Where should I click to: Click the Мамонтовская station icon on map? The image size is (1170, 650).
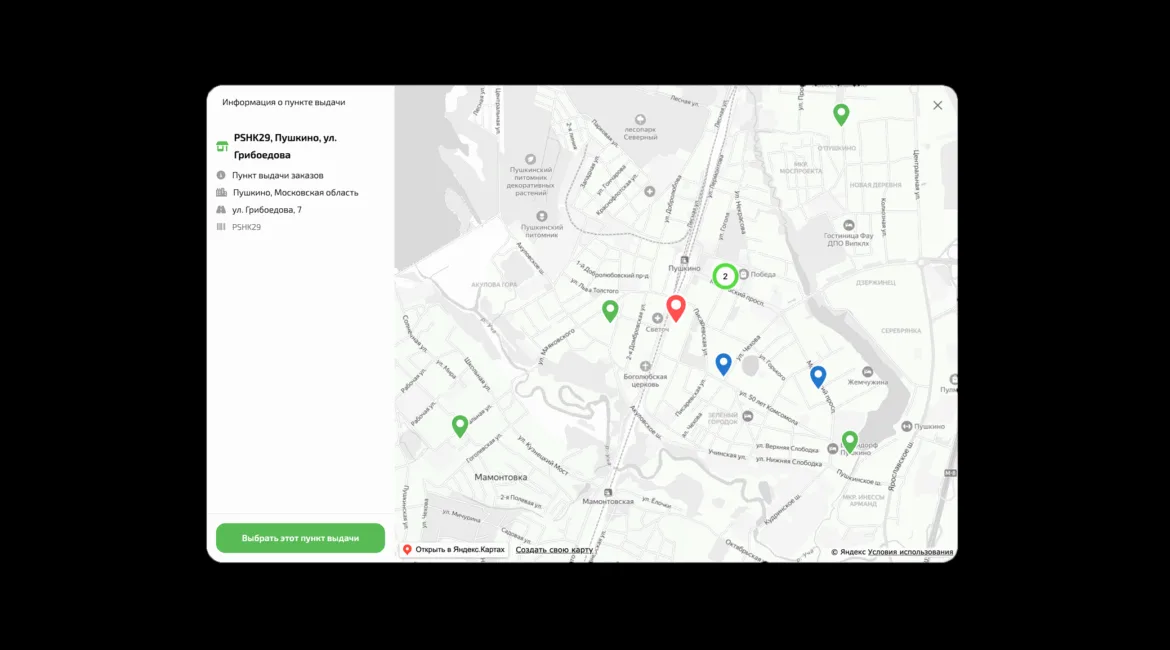608,491
